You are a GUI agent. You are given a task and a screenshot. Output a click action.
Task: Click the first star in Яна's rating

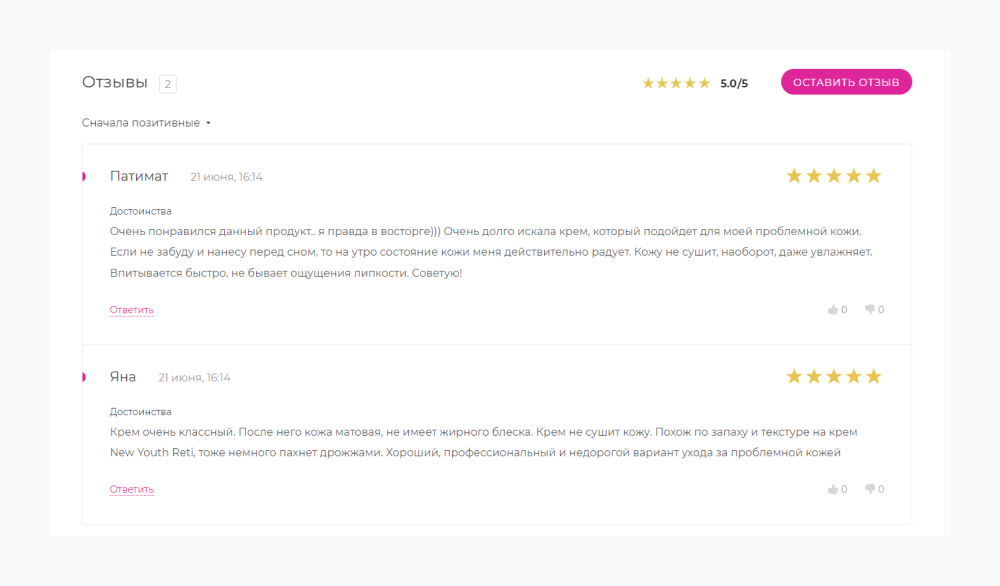tap(795, 376)
